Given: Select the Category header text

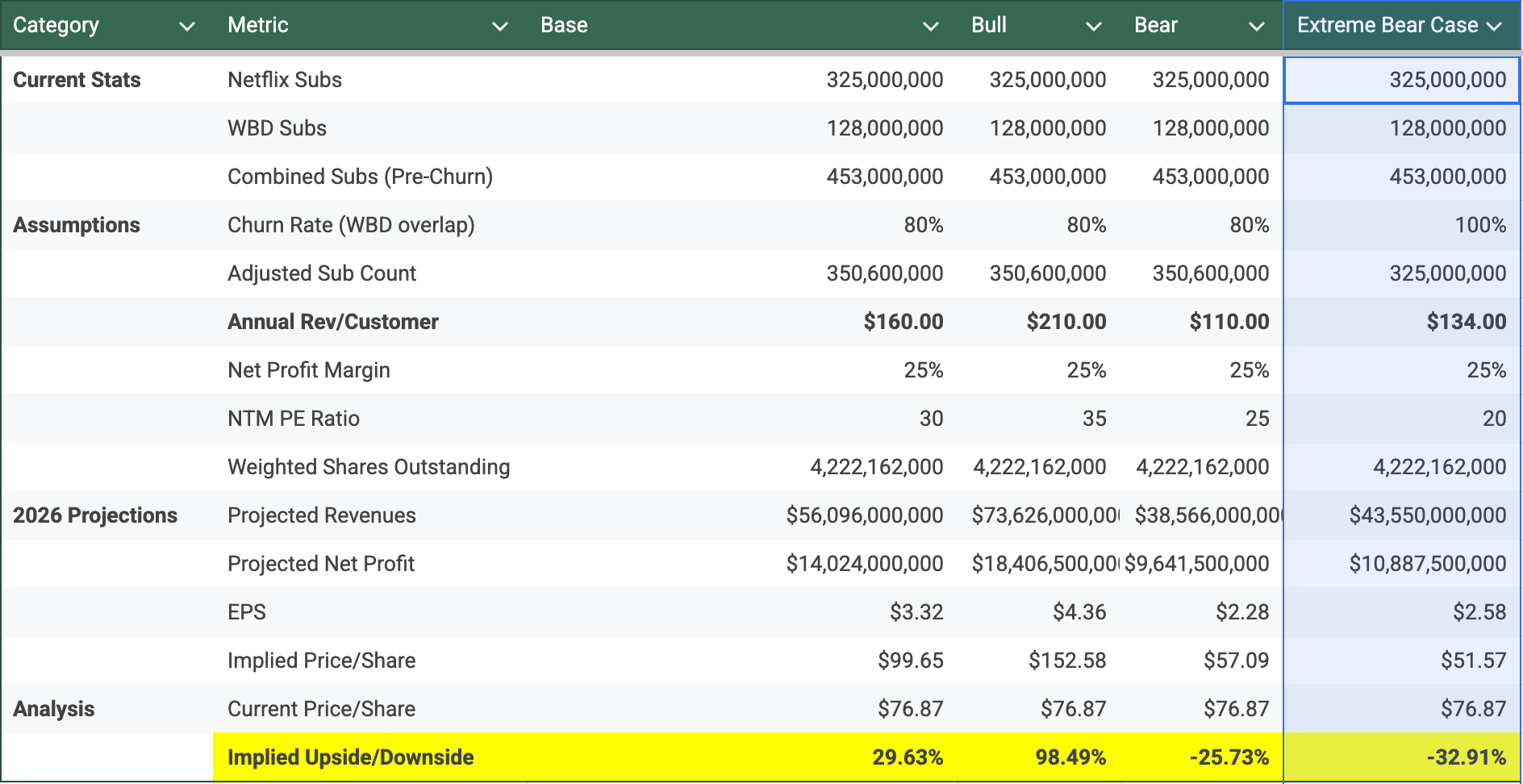Looking at the screenshot, I should (x=56, y=26).
